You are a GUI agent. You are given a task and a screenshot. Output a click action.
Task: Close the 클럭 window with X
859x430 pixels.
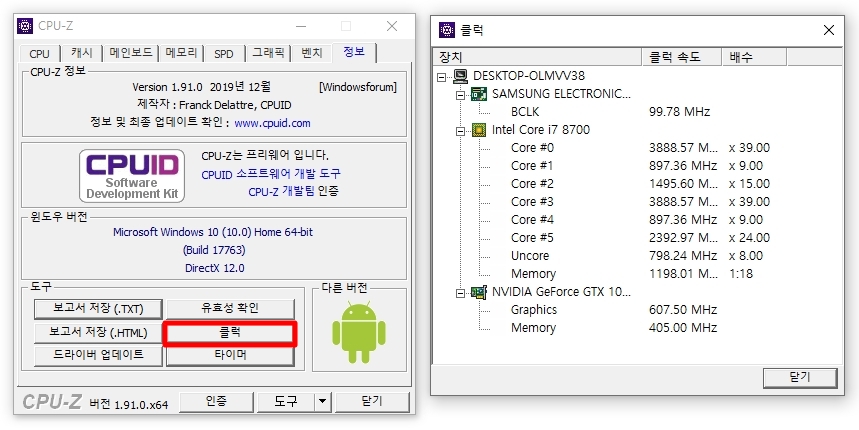pyautogui.click(x=829, y=30)
